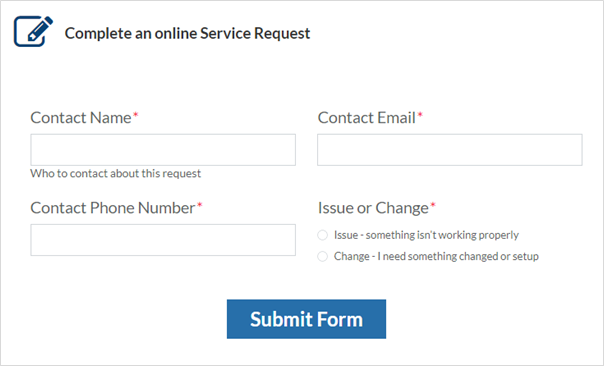Click into the Contact Phone Number field

(x=163, y=240)
